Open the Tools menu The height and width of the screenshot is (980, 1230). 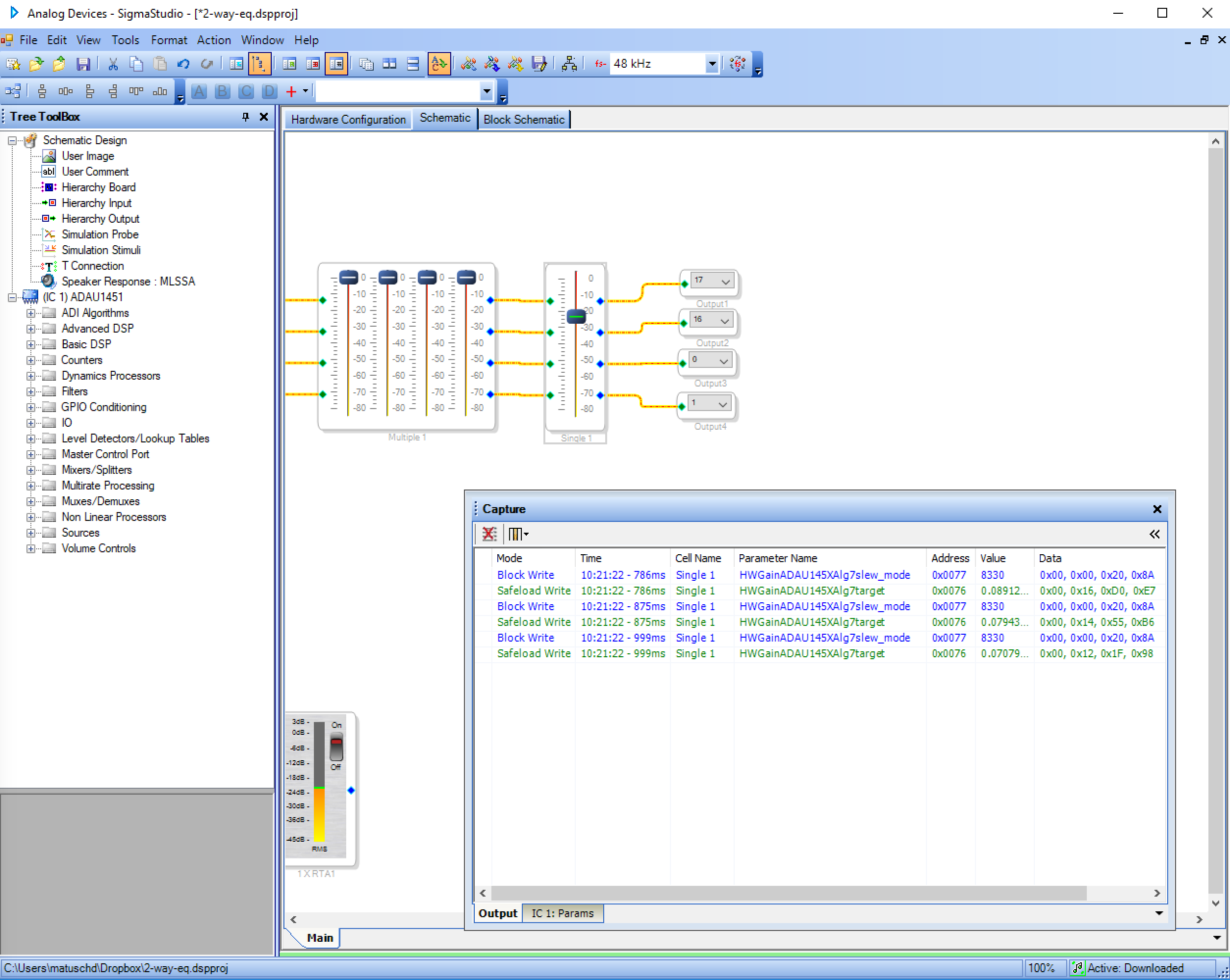point(125,40)
